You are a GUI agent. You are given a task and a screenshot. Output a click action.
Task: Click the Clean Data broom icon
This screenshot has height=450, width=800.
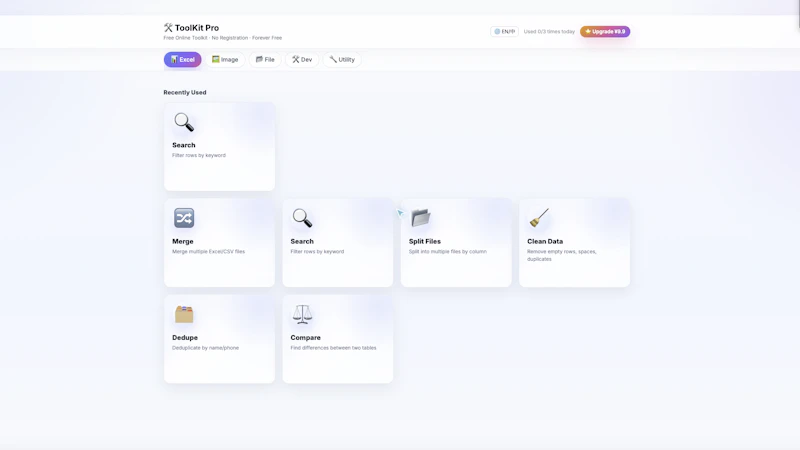click(539, 218)
